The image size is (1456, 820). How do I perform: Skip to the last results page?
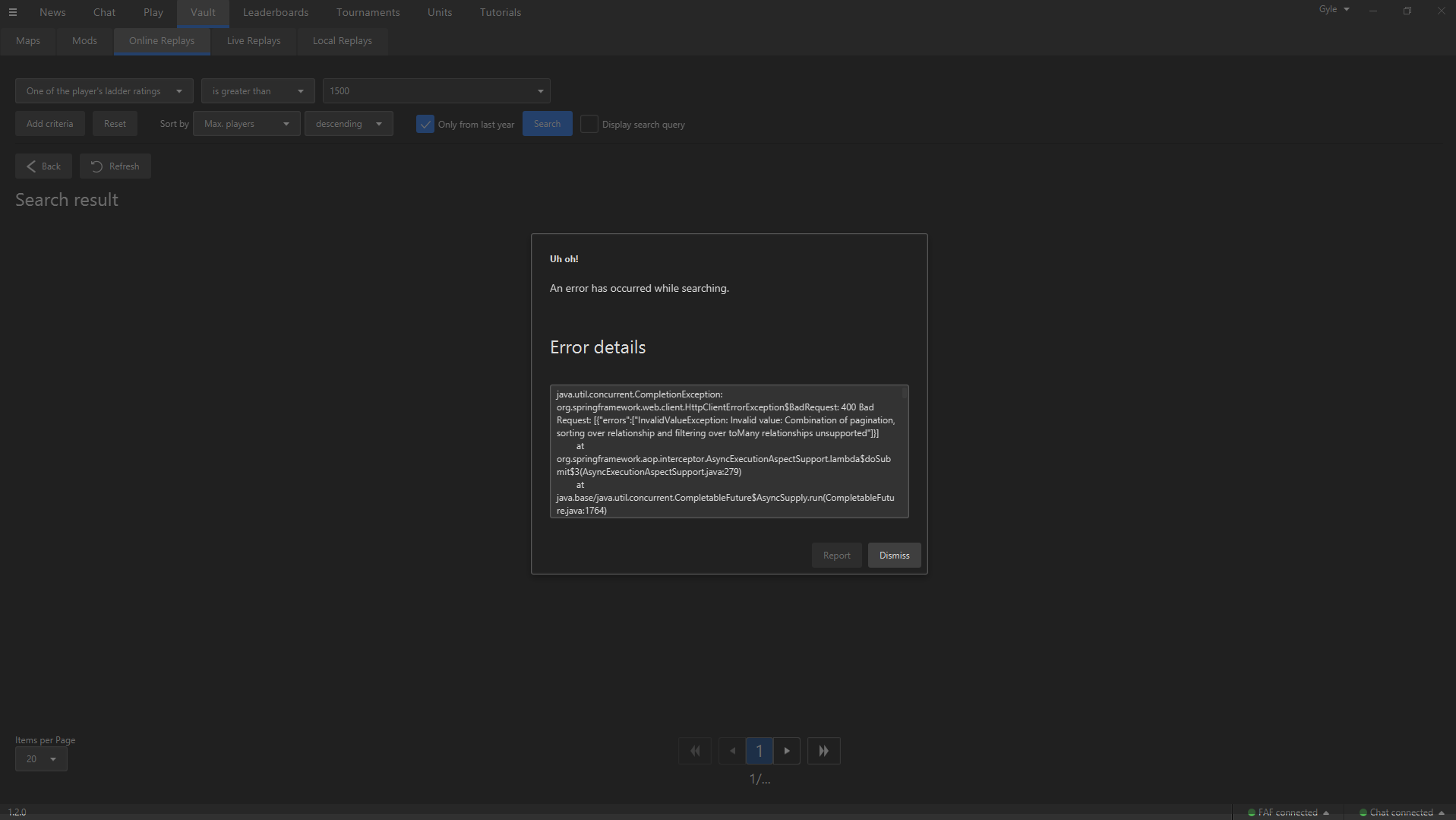click(x=823, y=750)
